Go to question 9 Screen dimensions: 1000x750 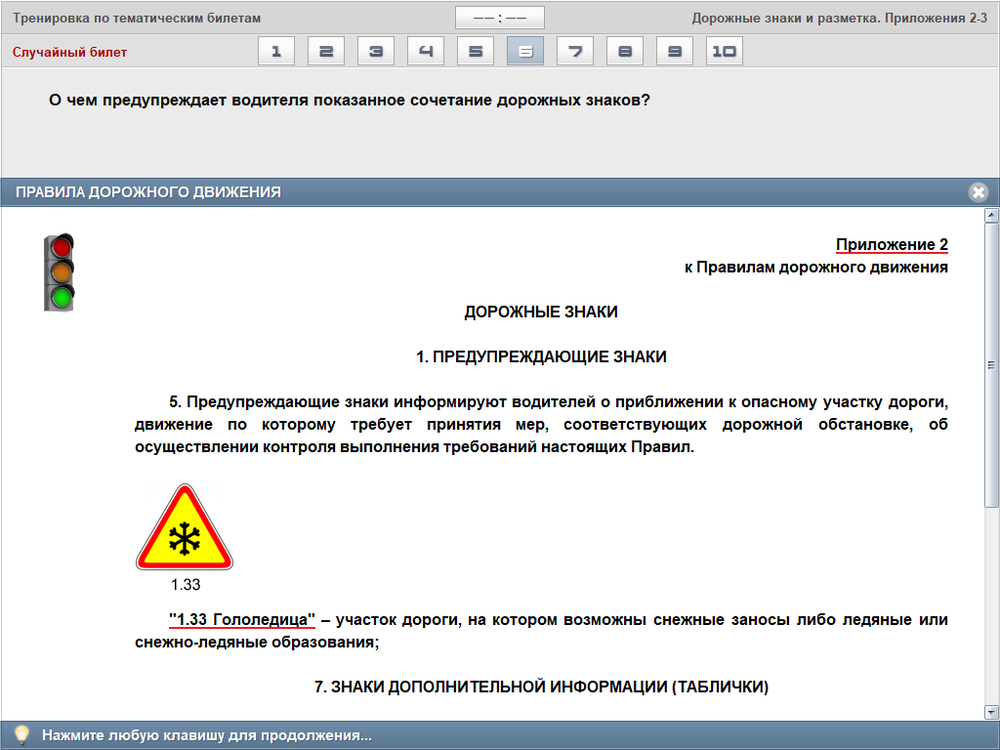[675, 51]
